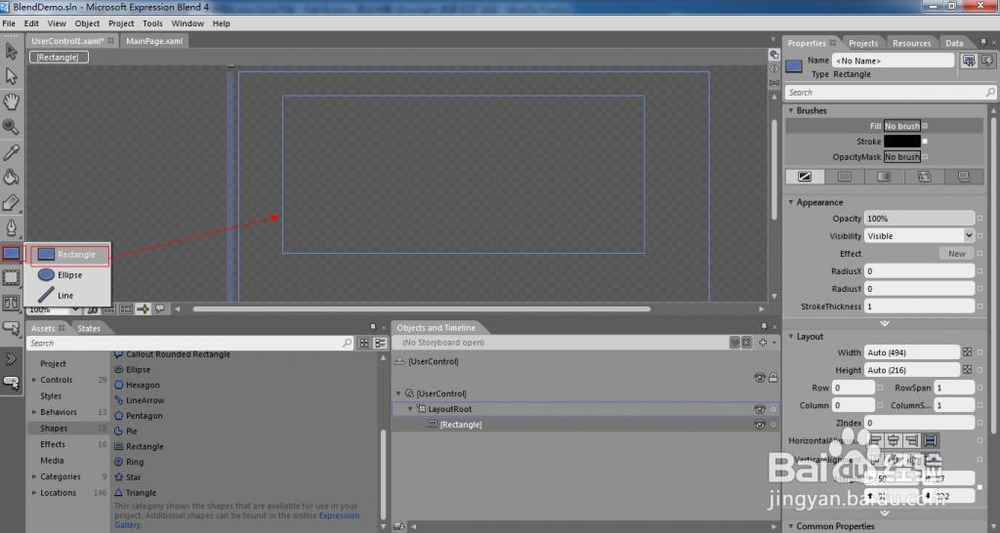Switch to the Projects panel tab

pyautogui.click(x=863, y=43)
